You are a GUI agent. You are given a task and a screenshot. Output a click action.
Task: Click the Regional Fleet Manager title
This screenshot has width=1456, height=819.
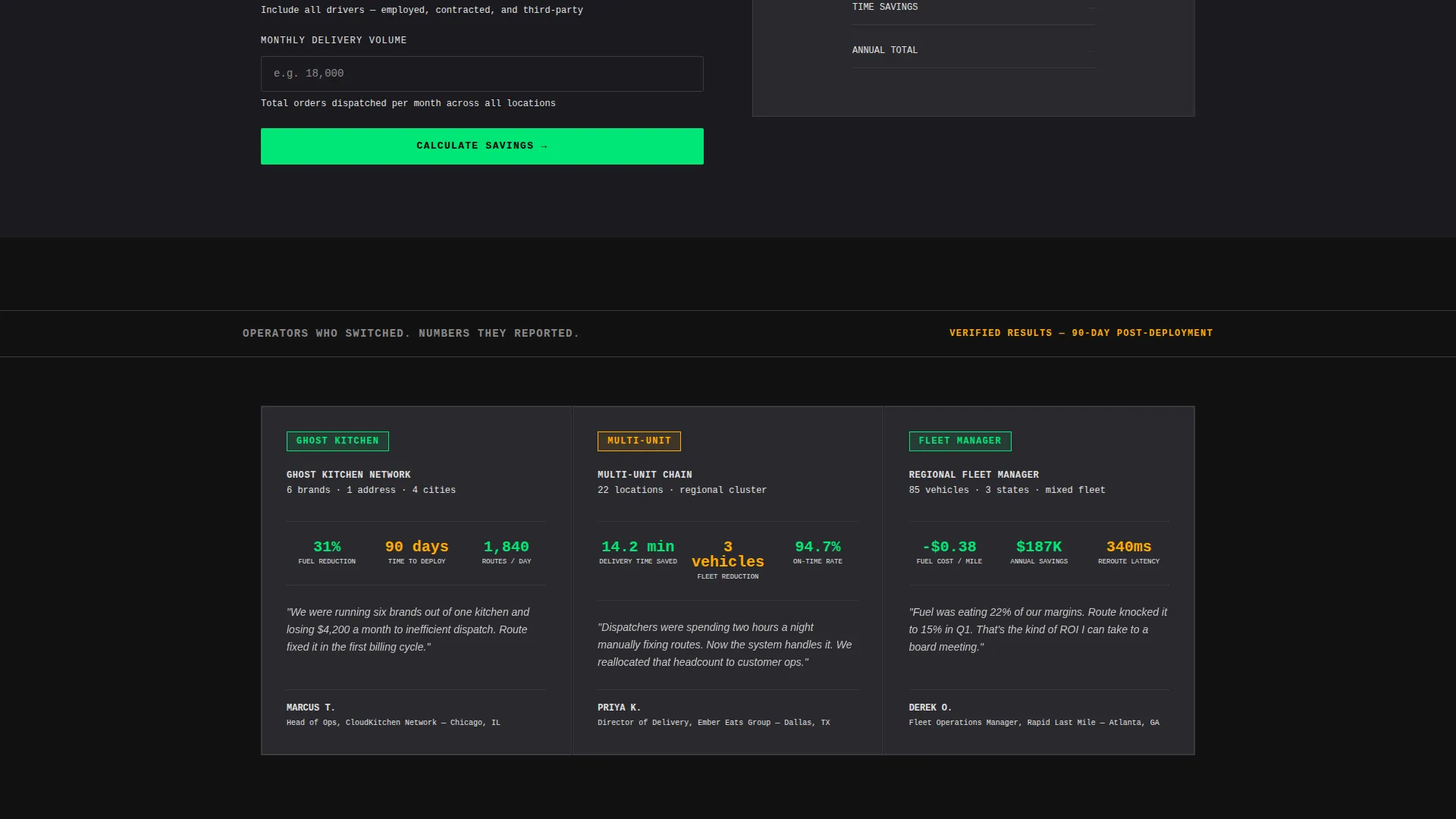pyautogui.click(x=974, y=475)
